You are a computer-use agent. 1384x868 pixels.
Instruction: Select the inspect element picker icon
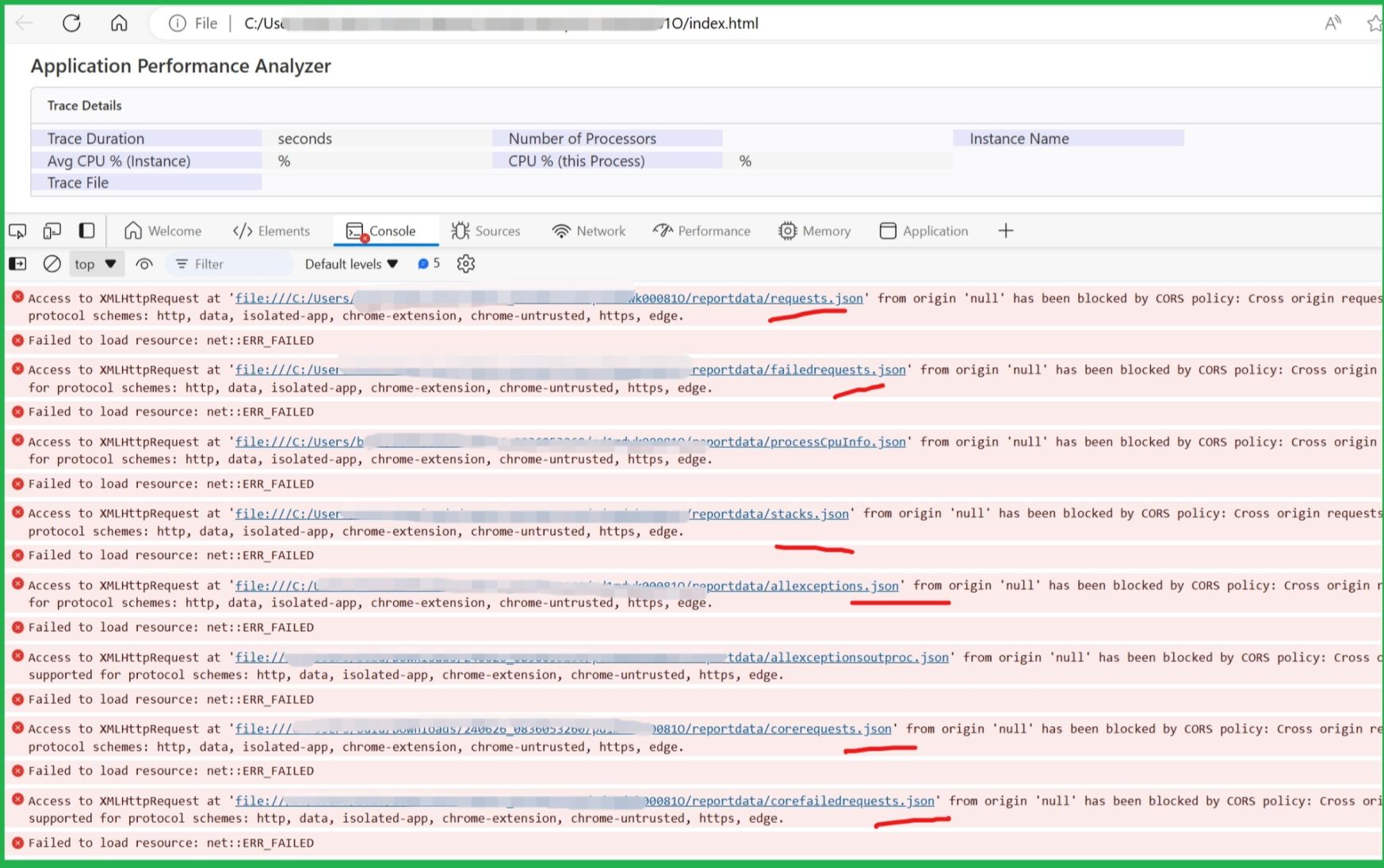click(17, 231)
